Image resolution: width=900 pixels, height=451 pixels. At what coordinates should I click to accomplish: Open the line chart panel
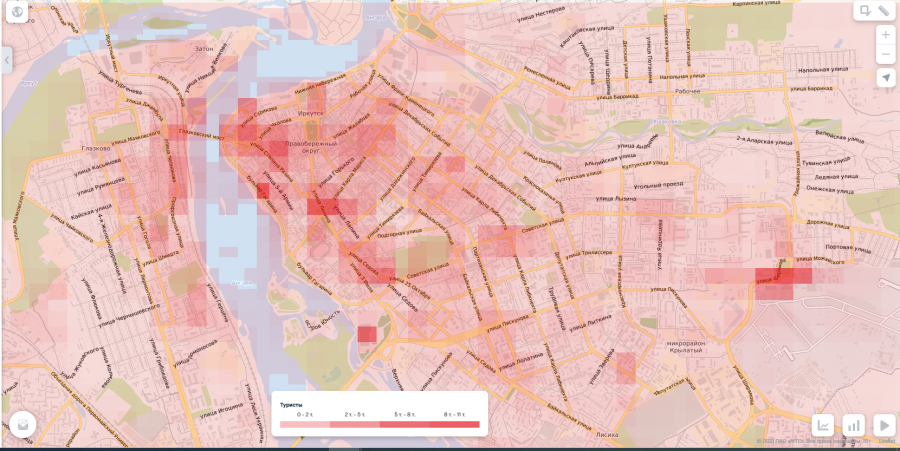point(822,424)
